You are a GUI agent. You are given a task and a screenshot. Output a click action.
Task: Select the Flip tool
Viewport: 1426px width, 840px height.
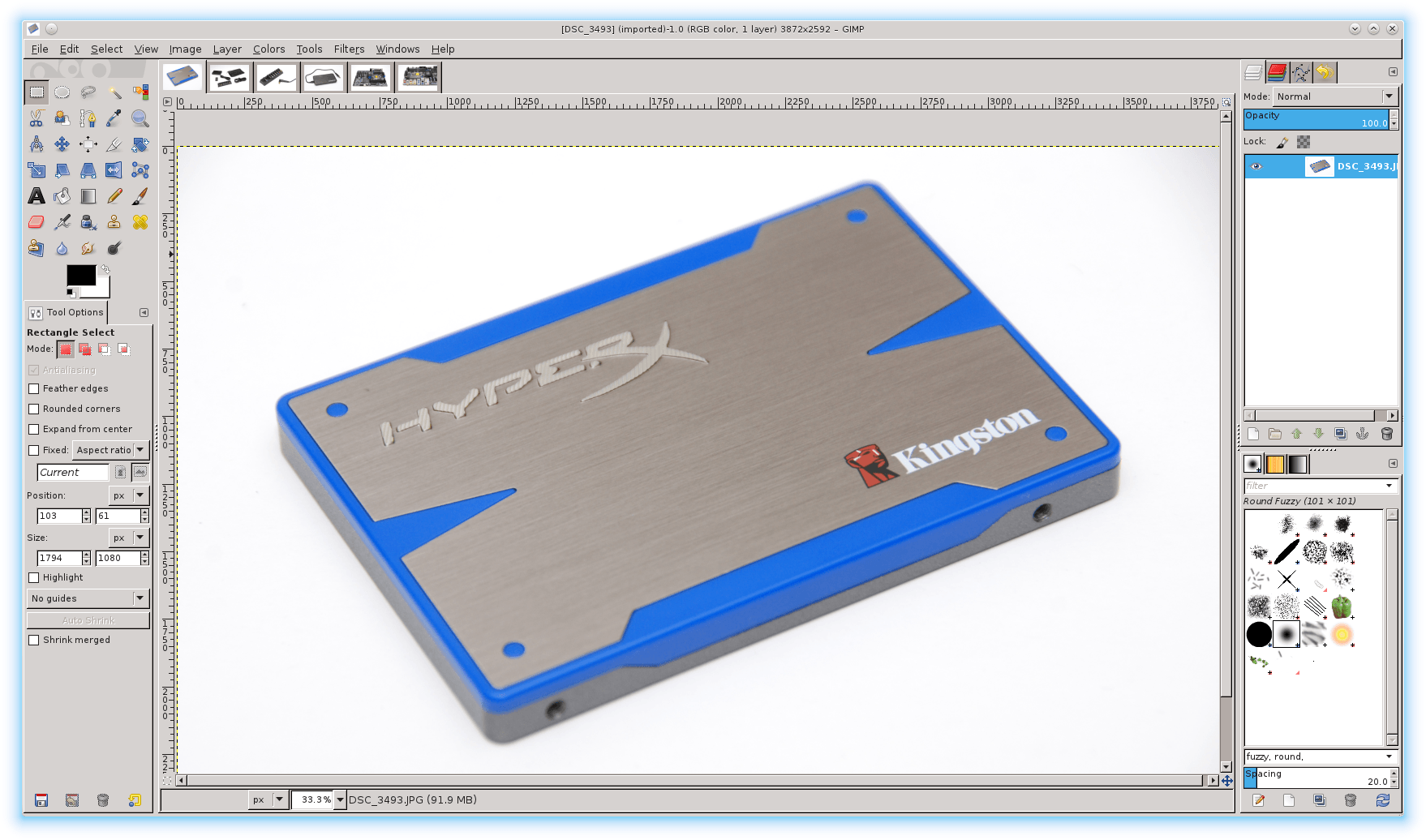[x=114, y=170]
